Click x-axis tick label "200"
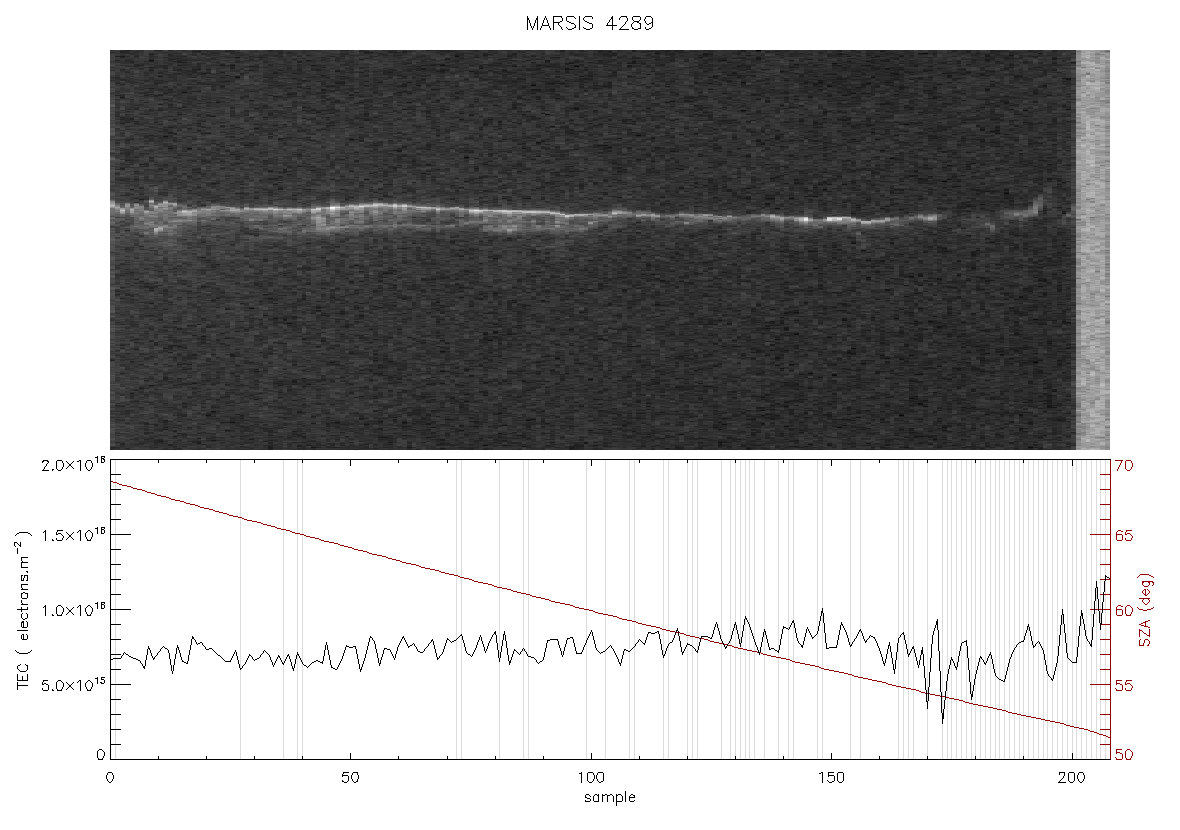 (x=1072, y=777)
